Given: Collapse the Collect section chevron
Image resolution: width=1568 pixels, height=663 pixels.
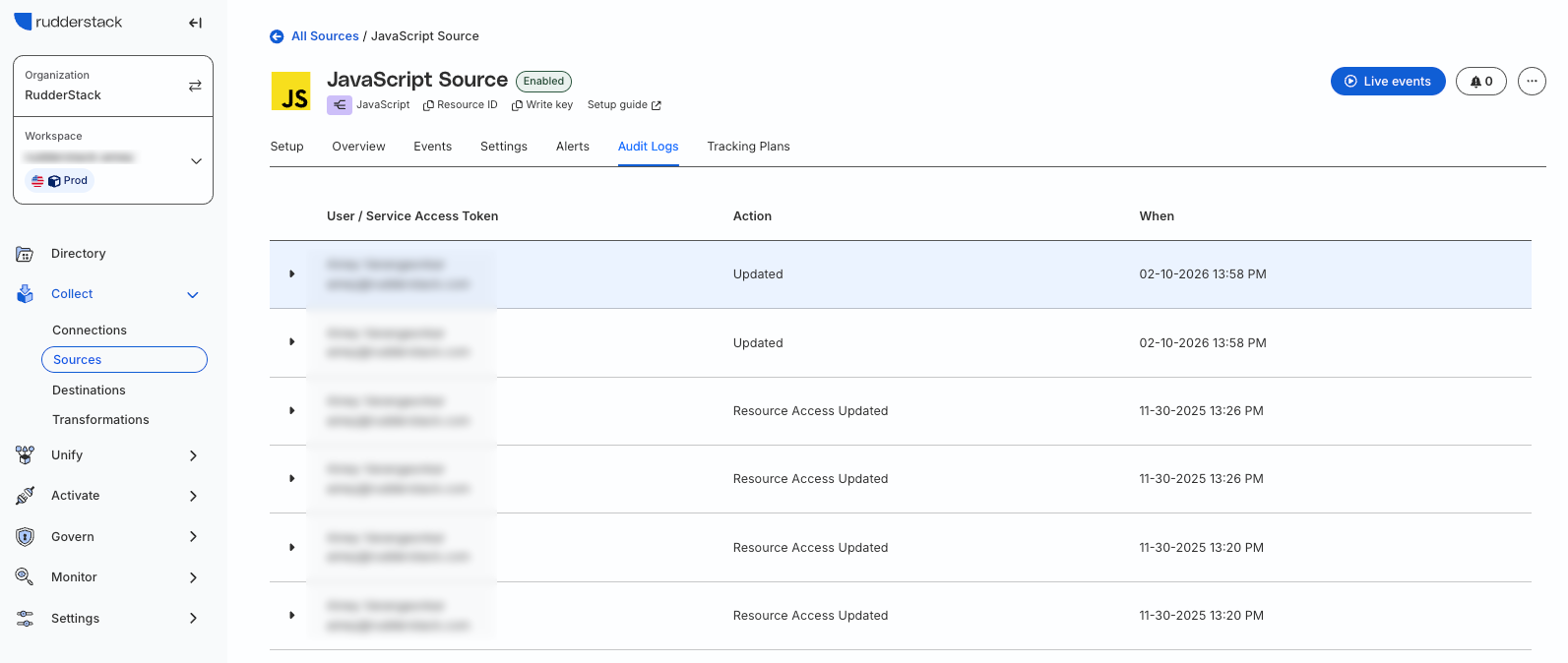Looking at the screenshot, I should (x=193, y=295).
